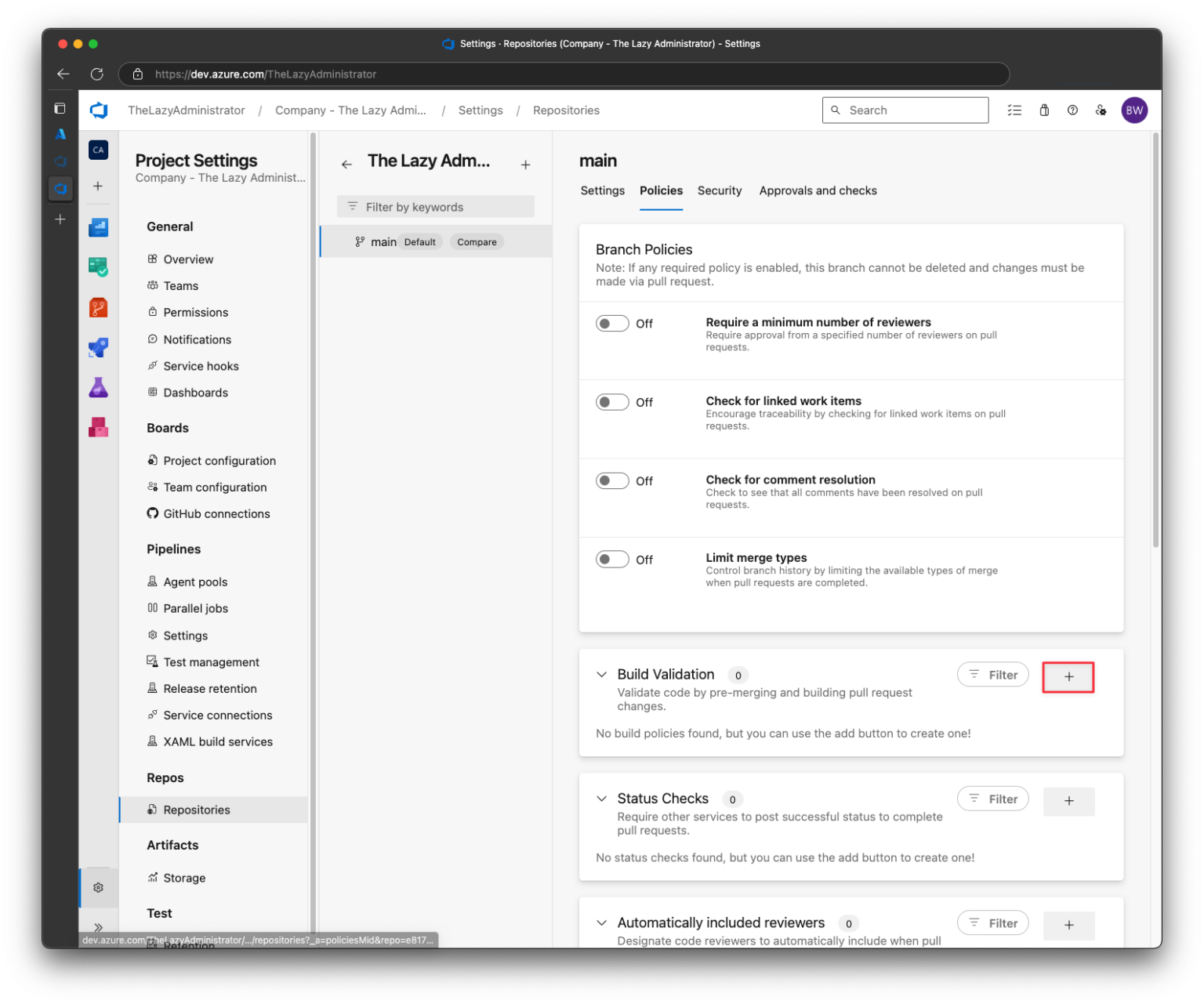Collapse Automatically included reviewers section
This screenshot has height=1004, width=1204.
pos(601,922)
